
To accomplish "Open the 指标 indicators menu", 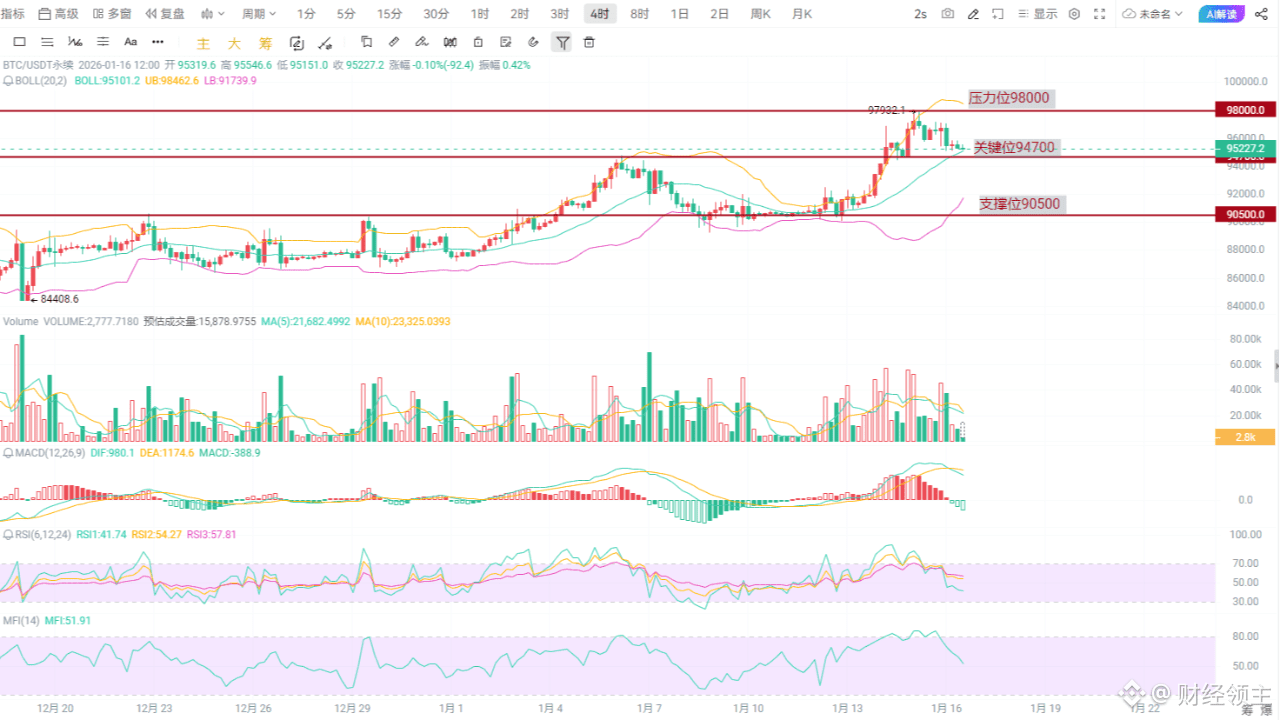I will click(x=16, y=14).
